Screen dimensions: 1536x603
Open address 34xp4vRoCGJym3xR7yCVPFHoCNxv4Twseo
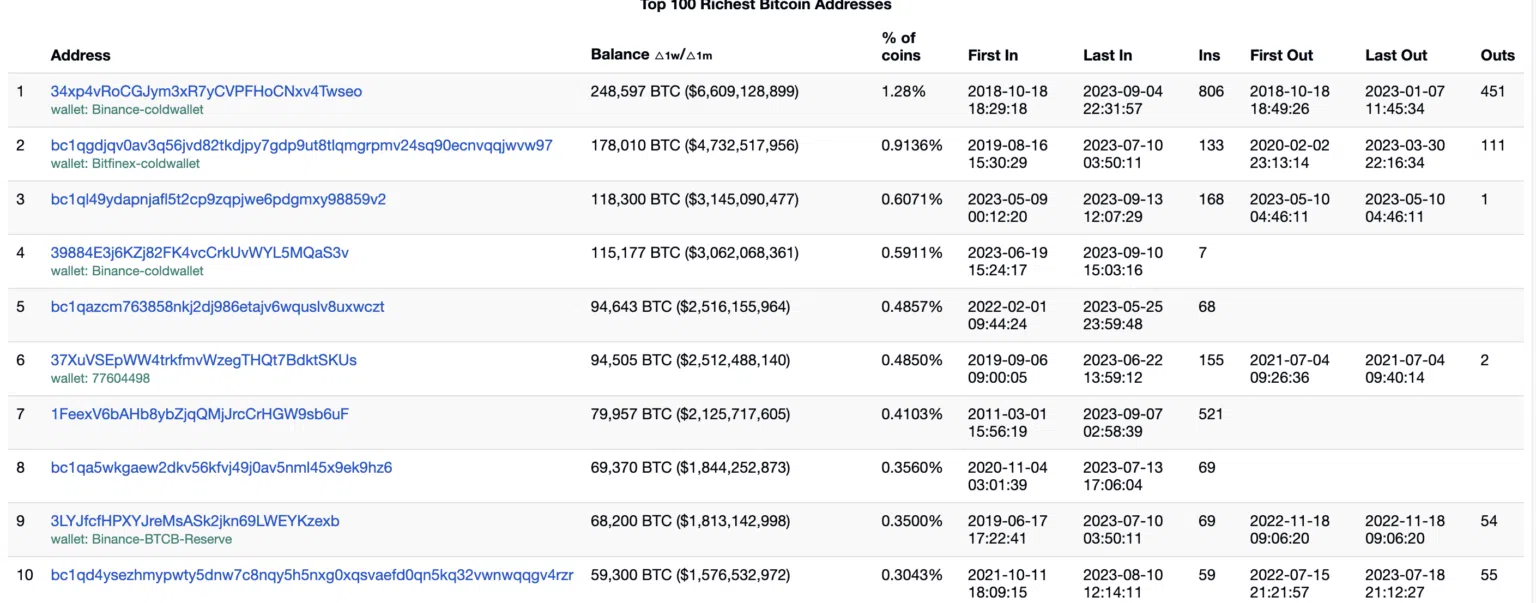pyautogui.click(x=206, y=91)
